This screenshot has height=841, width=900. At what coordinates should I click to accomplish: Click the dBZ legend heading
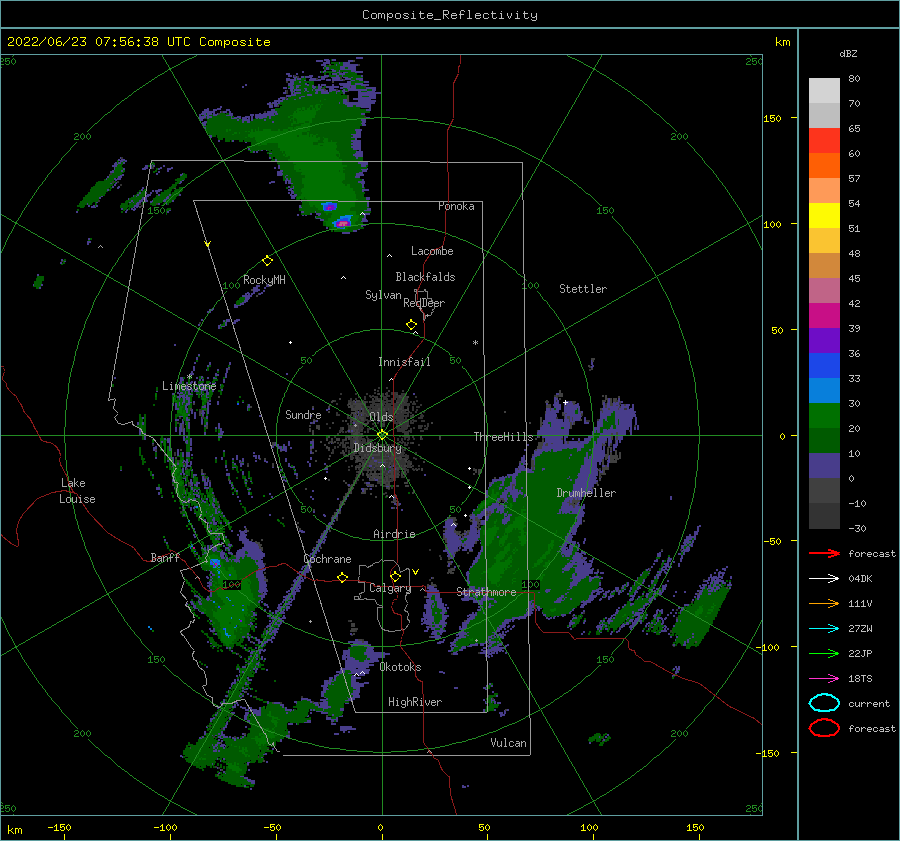click(848, 53)
